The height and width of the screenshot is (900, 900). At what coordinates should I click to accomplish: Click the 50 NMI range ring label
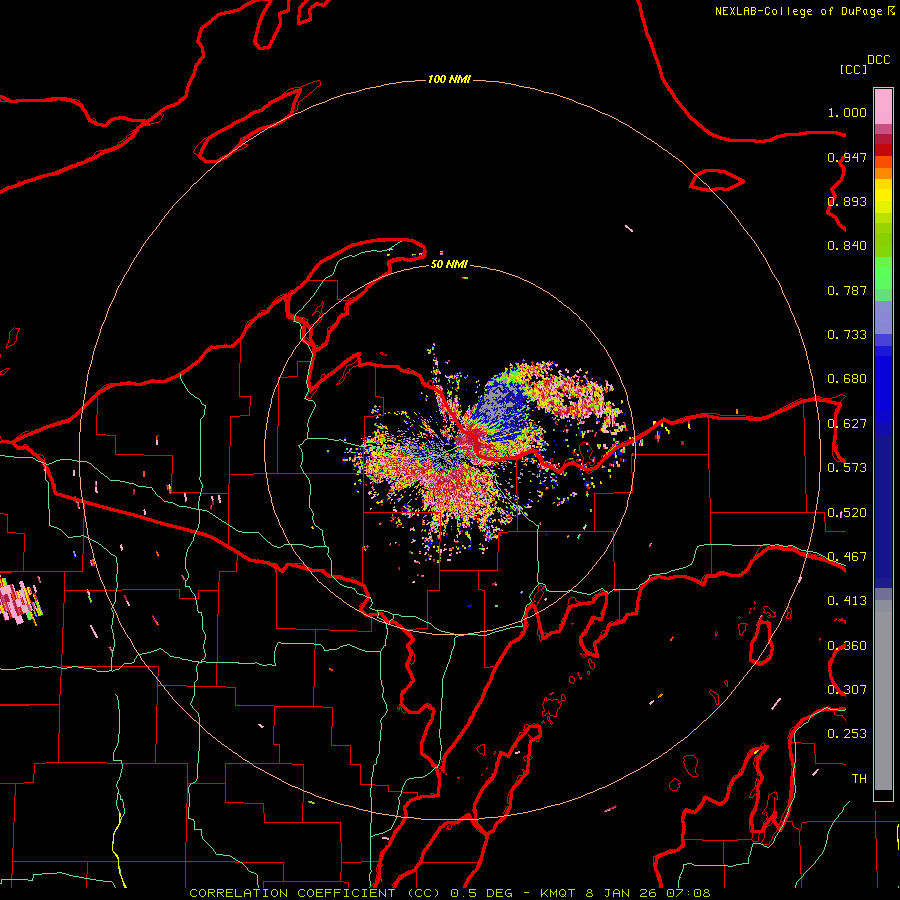449,264
